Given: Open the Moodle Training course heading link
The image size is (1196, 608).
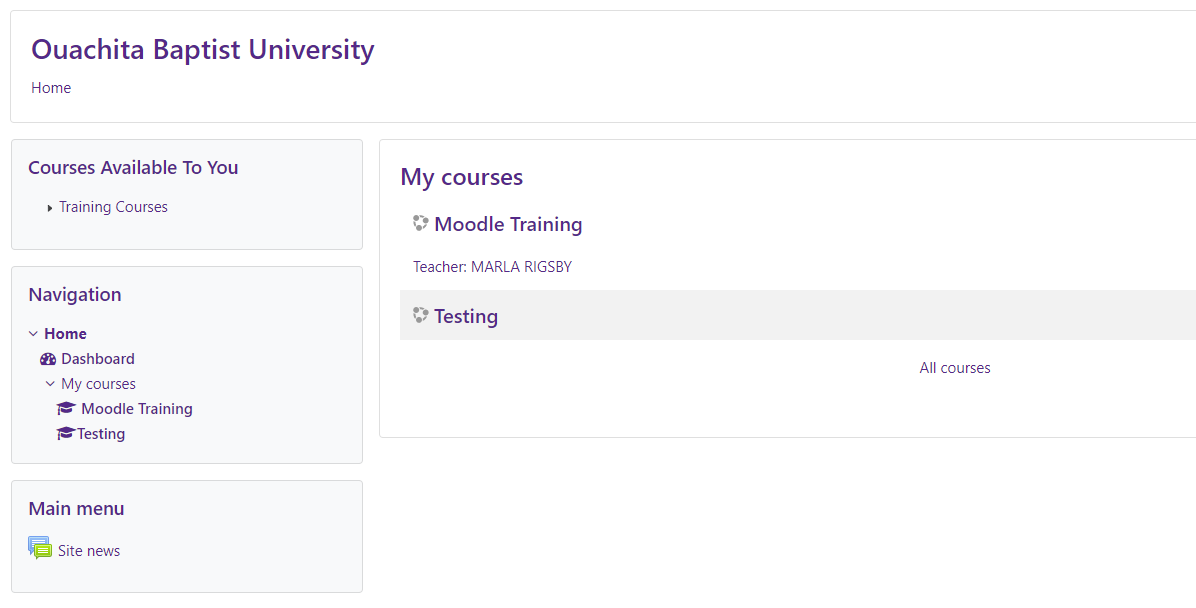Looking at the screenshot, I should tap(508, 224).
